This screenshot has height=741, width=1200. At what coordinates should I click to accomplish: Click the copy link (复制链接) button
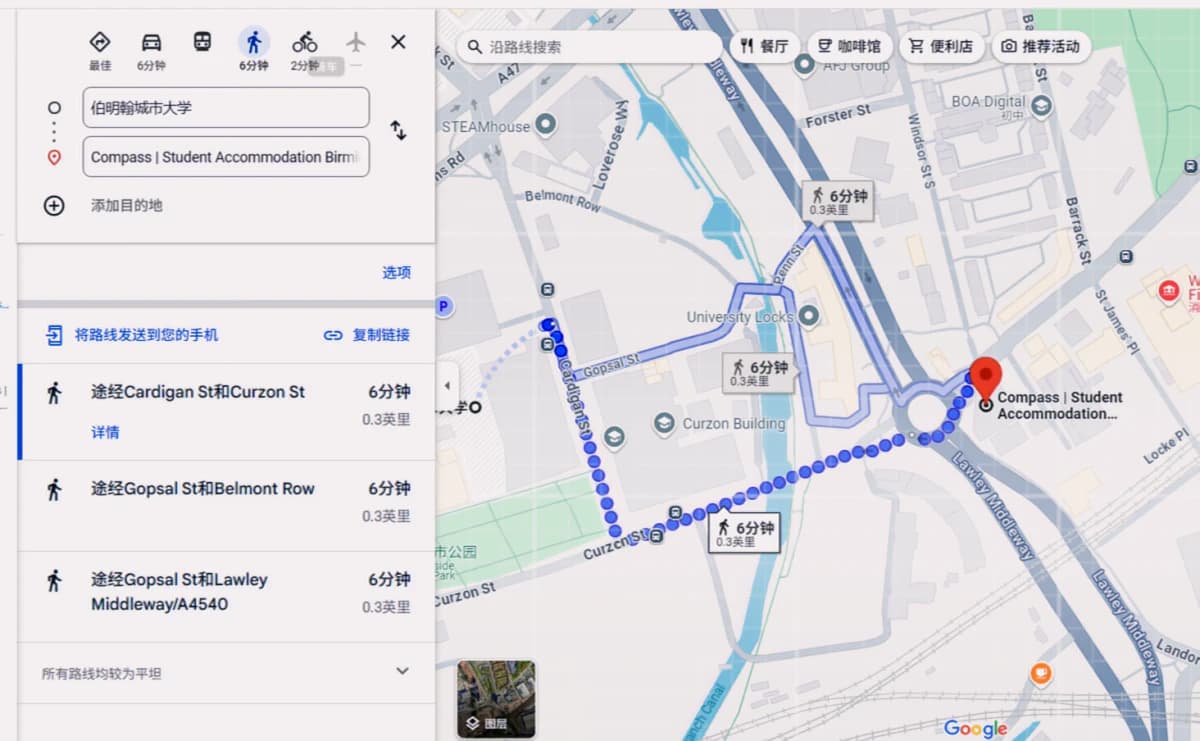(x=367, y=335)
